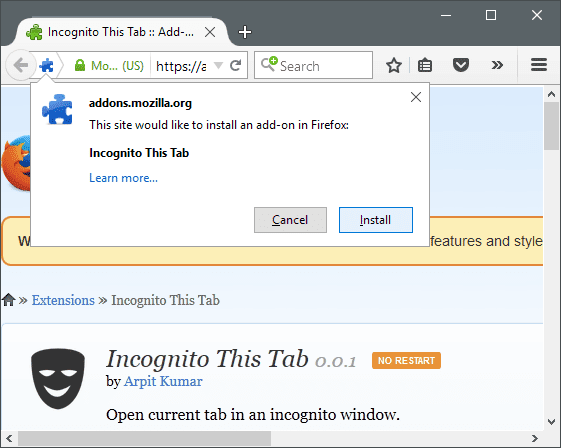Bookmark this page with the star
The width and height of the screenshot is (561, 448).
point(394,65)
